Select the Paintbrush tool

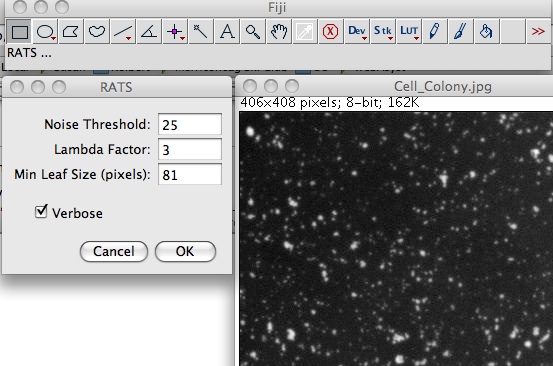[x=461, y=32]
